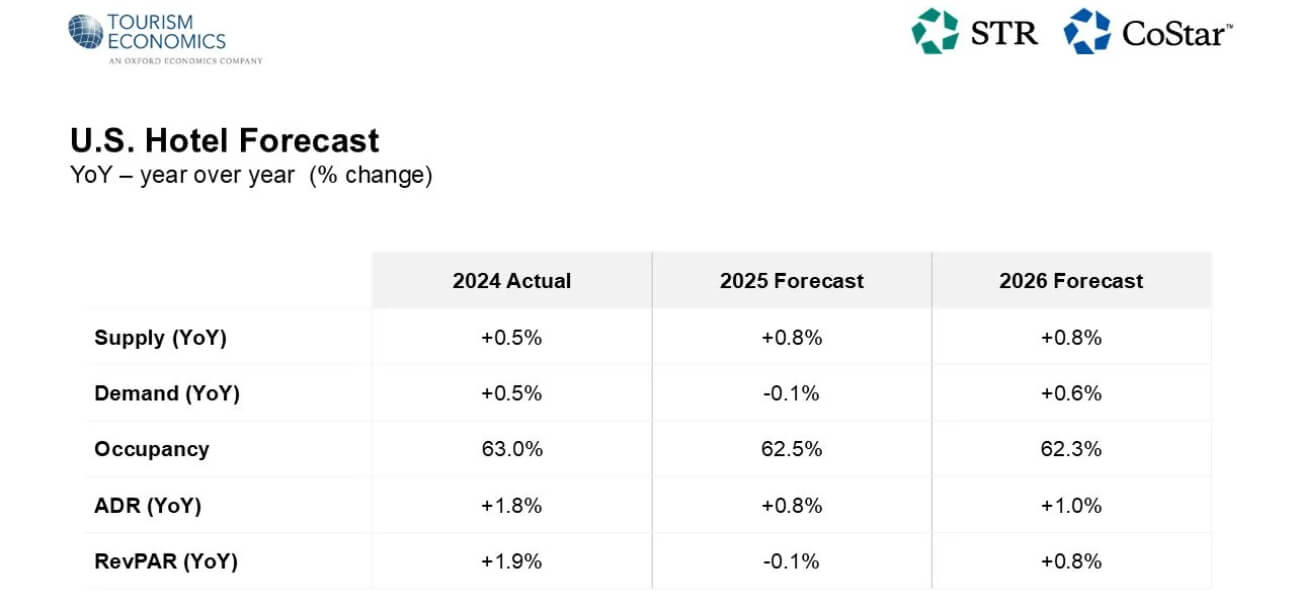Click the 2026 occupancy value 62.3%

(x=1071, y=449)
